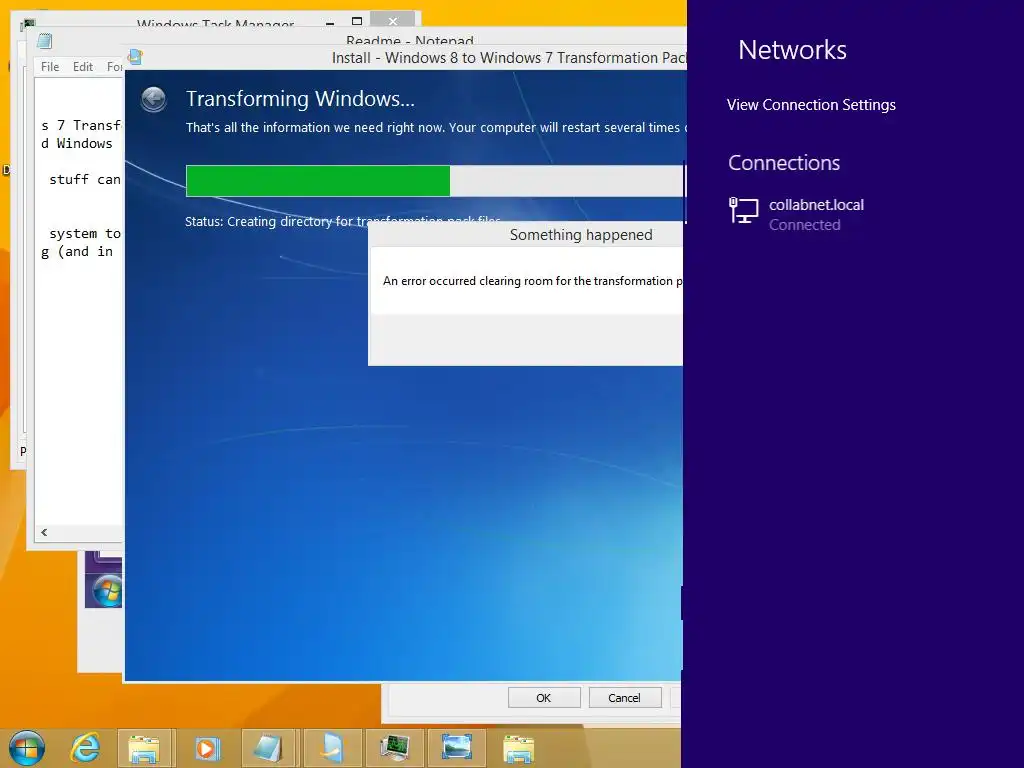Switch to the transformation pack installer taskbar button

pyautogui.click(x=332, y=748)
